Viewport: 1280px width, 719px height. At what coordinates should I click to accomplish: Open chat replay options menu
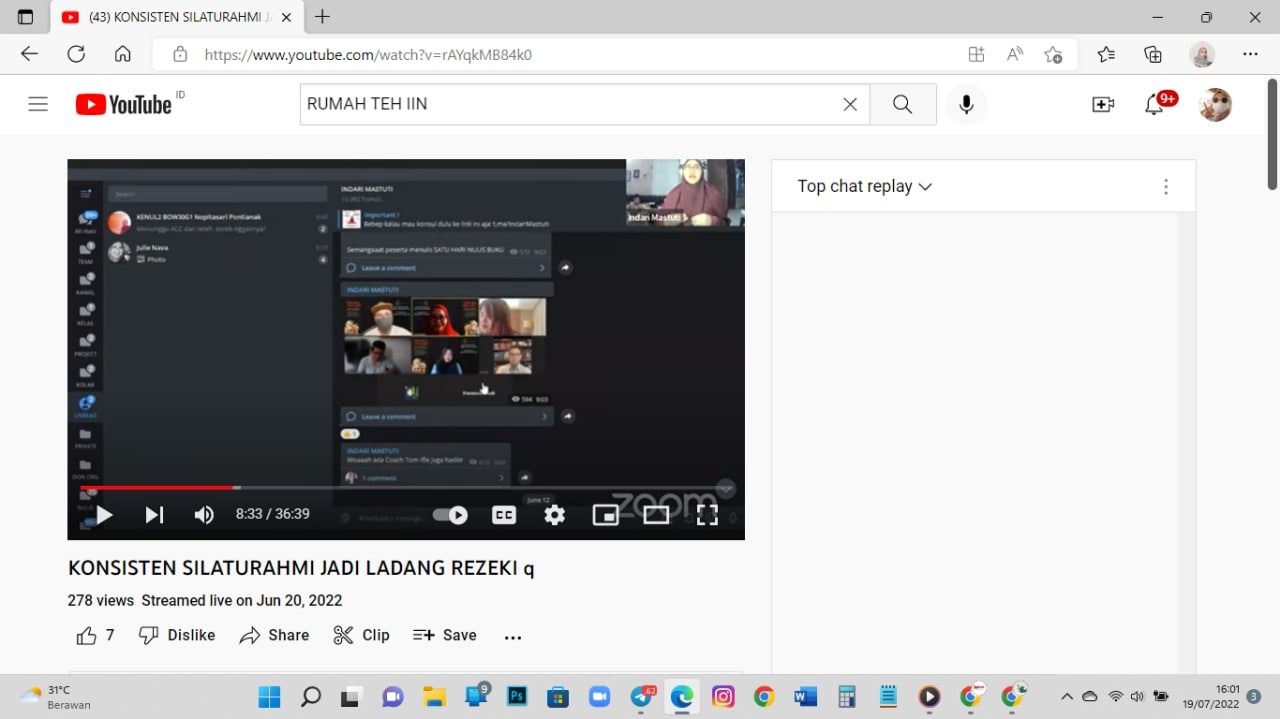point(1165,186)
